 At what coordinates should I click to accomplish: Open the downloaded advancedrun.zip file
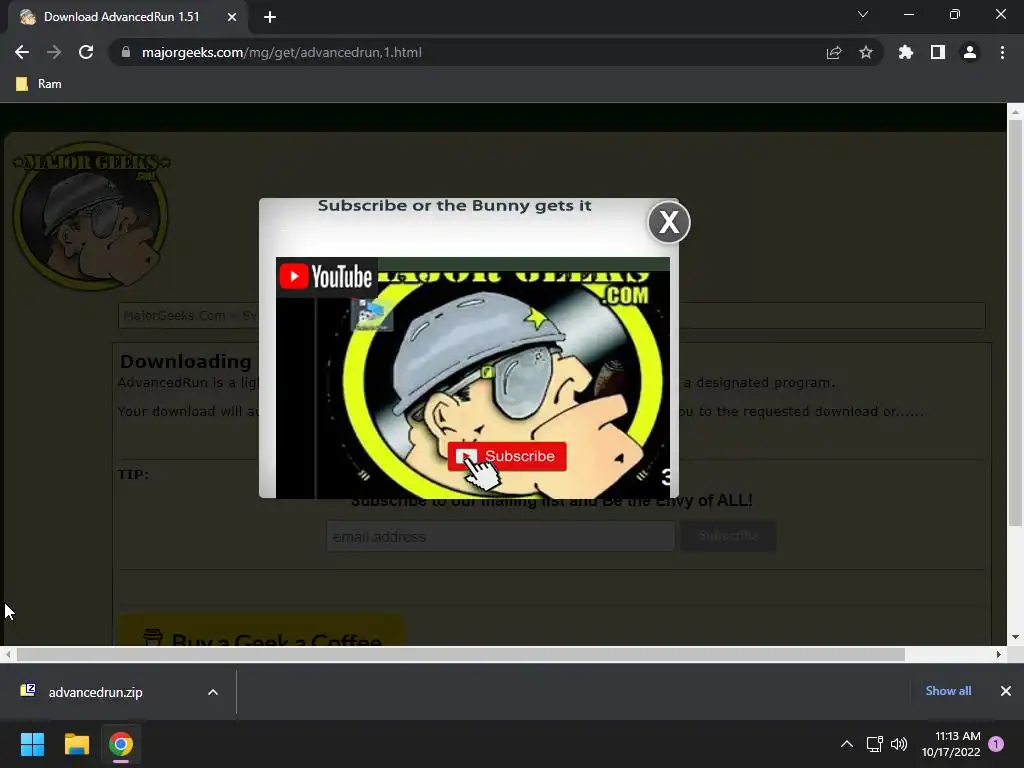[95, 692]
